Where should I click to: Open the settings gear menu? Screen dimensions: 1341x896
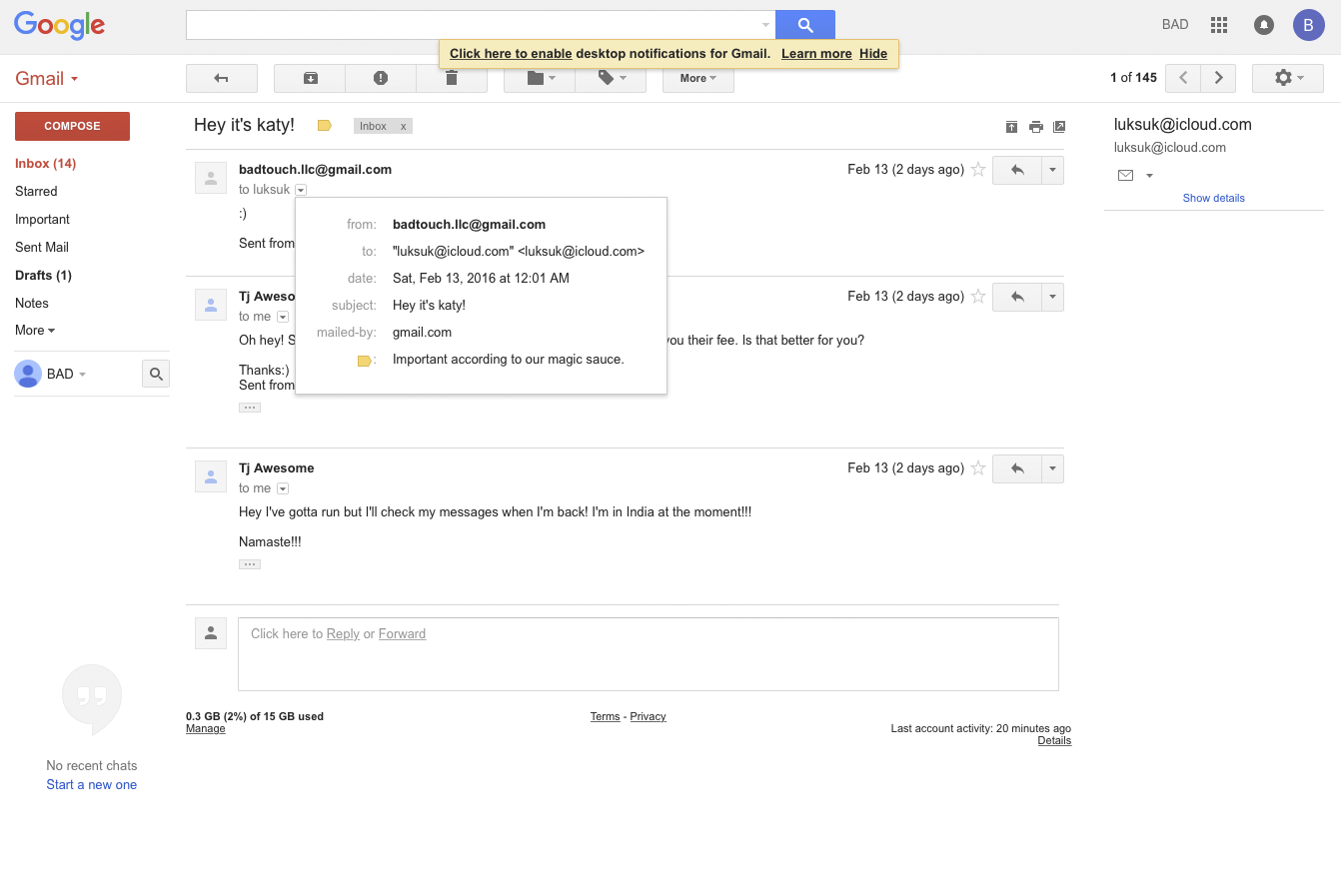point(1288,78)
